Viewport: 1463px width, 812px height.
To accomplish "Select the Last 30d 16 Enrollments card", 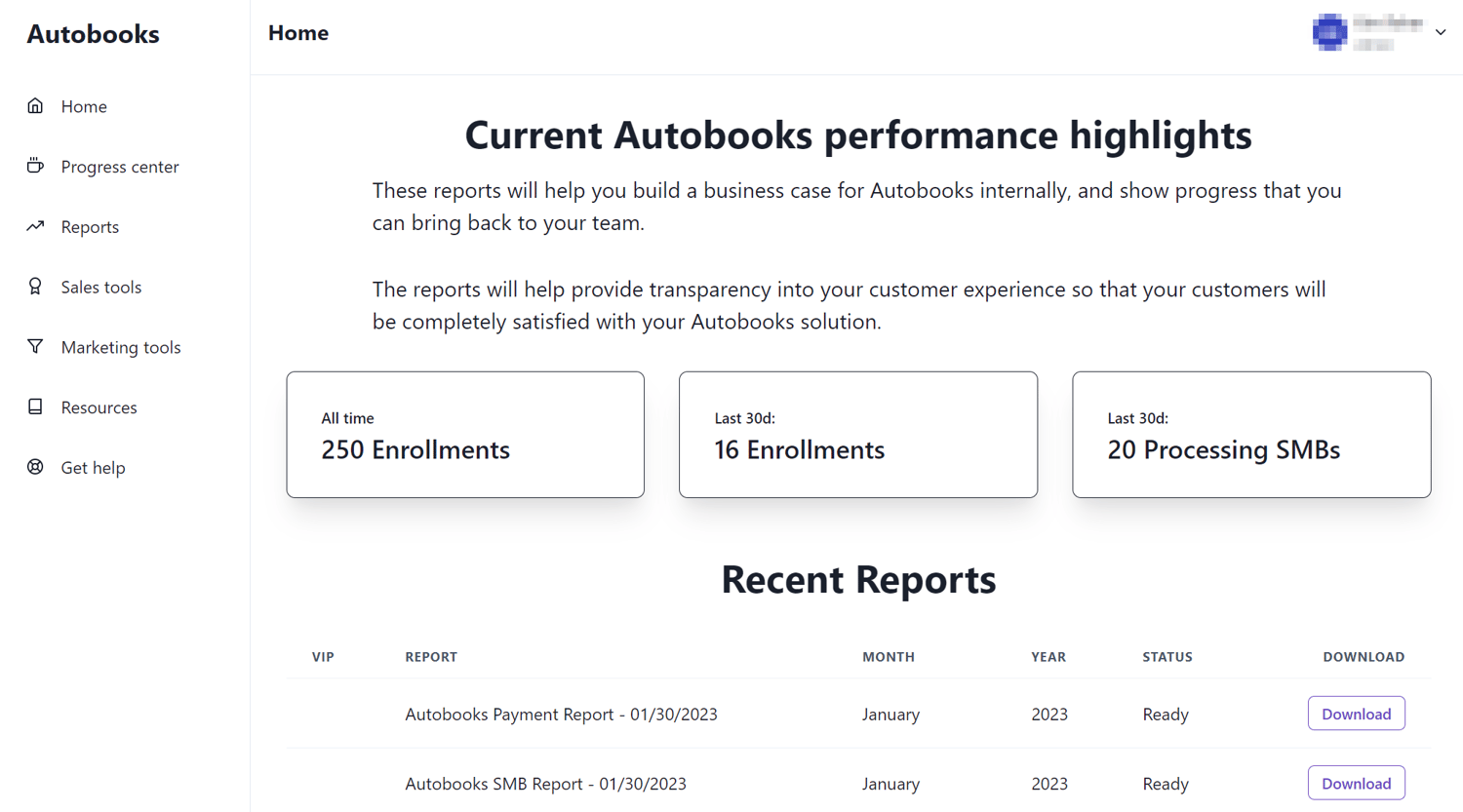I will tap(857, 434).
